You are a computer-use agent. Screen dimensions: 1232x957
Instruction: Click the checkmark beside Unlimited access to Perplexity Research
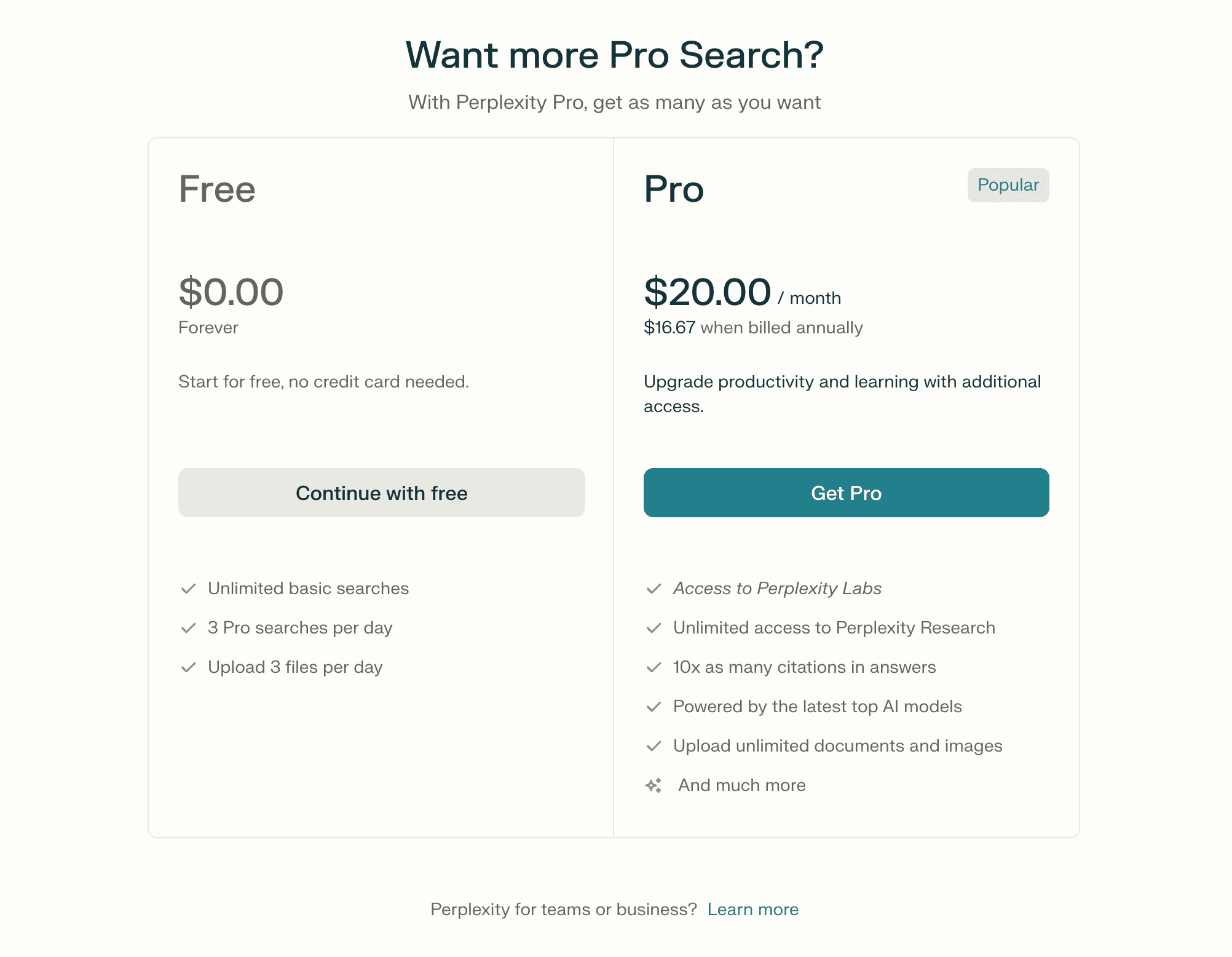click(654, 628)
